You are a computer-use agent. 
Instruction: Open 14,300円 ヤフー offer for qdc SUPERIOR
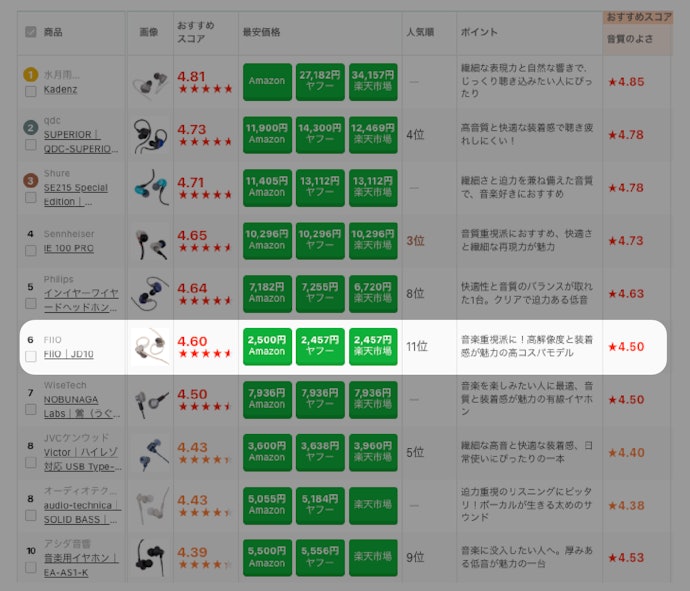point(320,135)
